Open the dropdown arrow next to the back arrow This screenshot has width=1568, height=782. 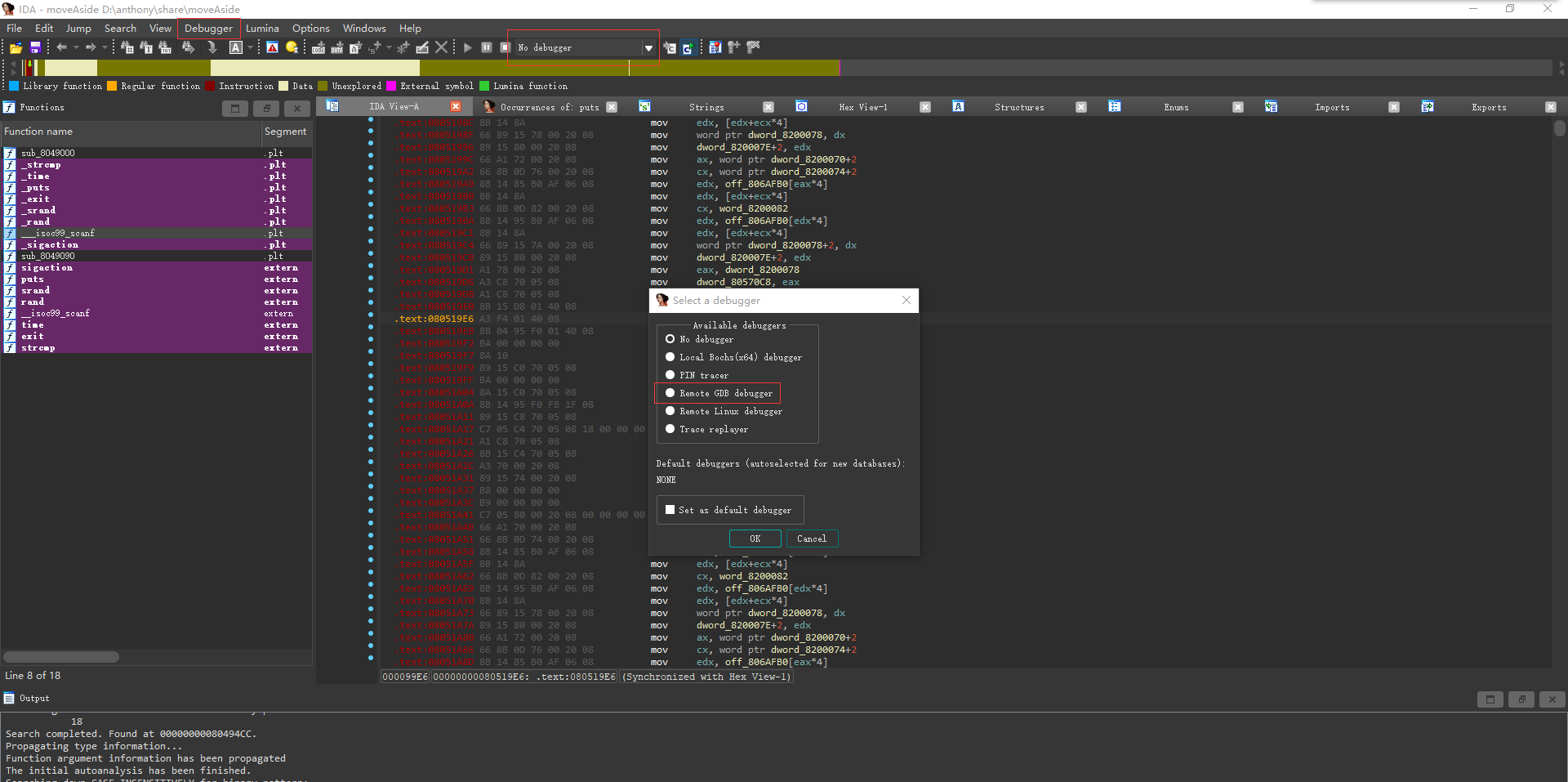[x=76, y=47]
